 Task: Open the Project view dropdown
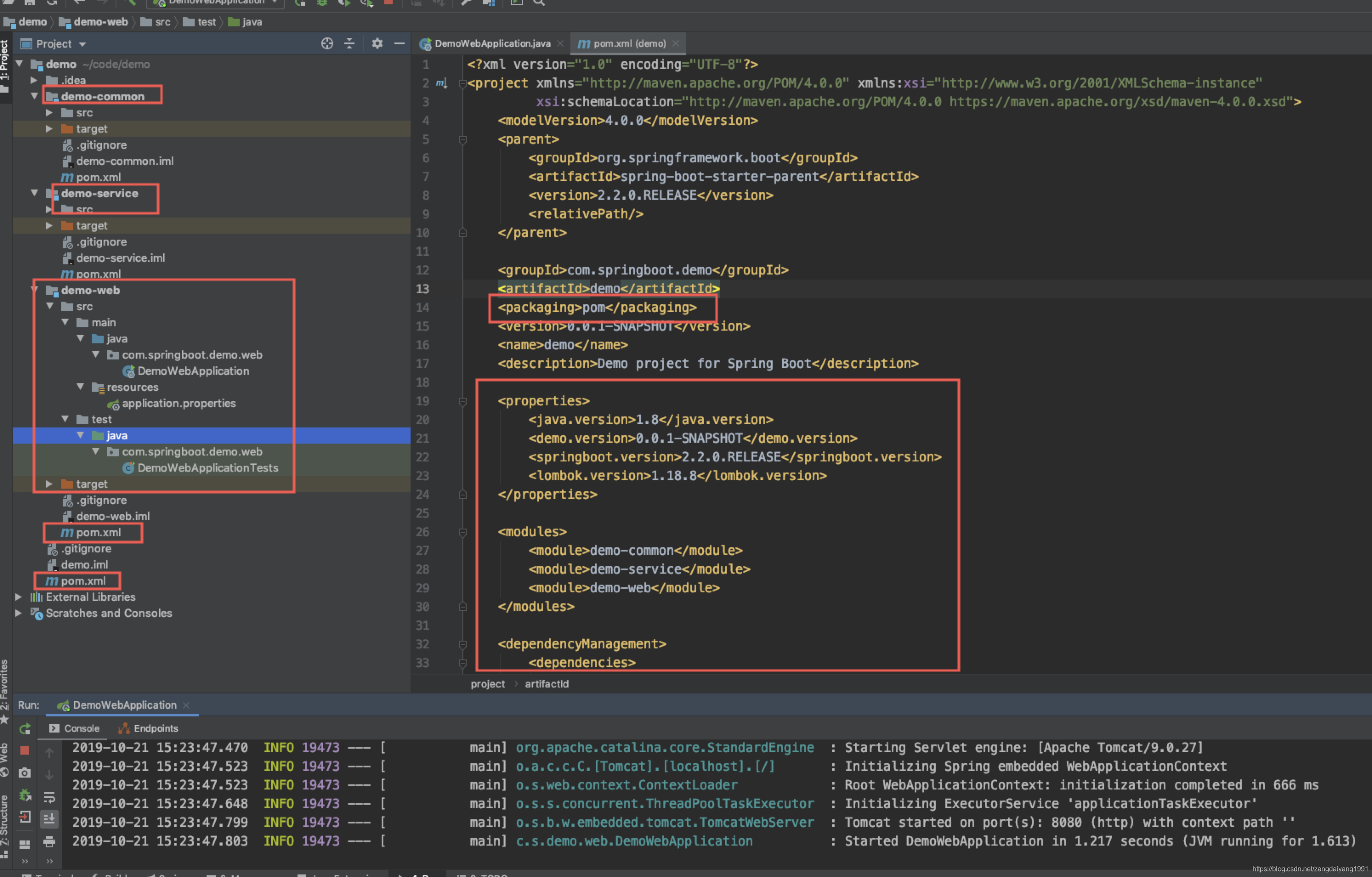coord(82,45)
